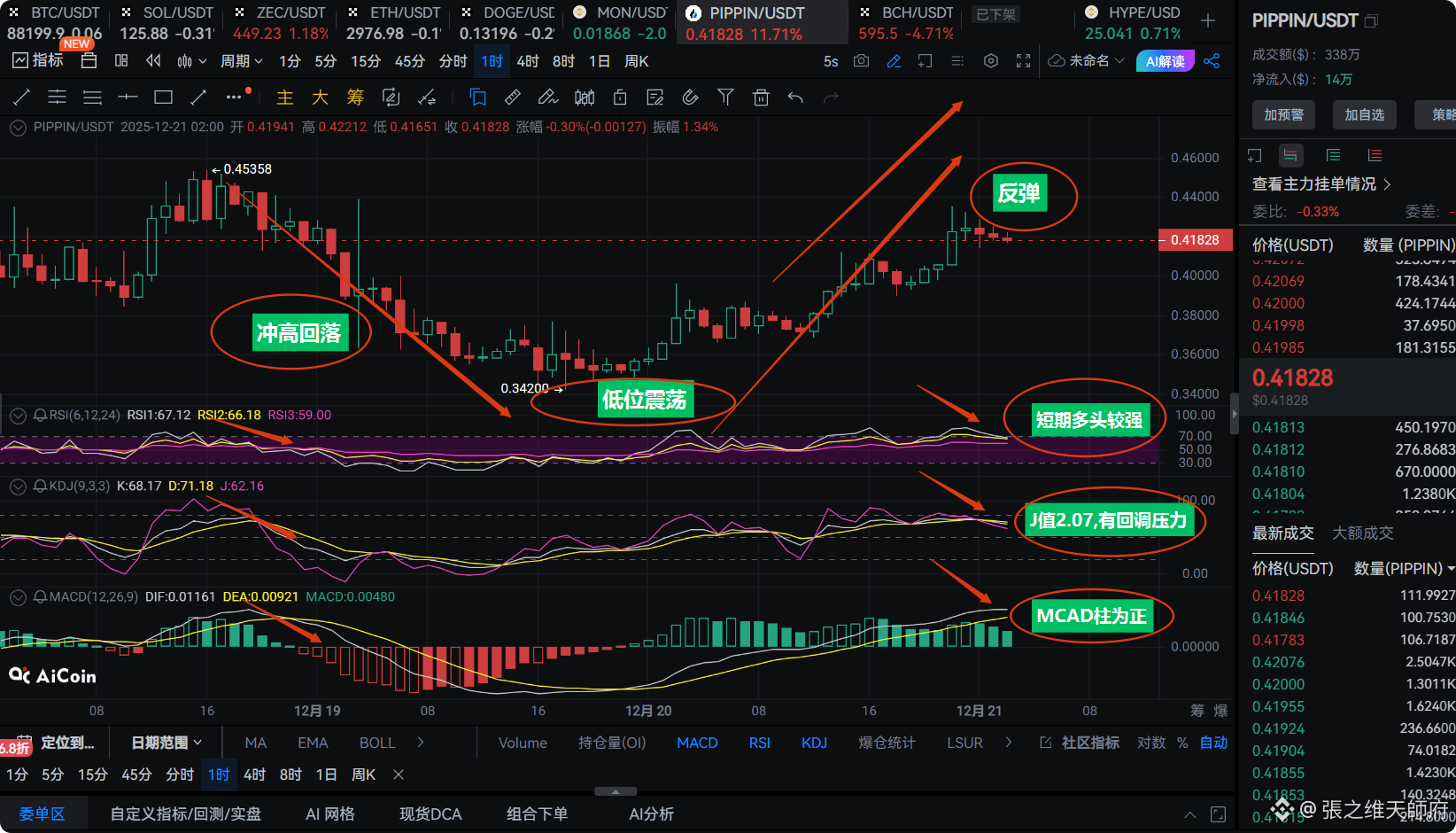Click the trash icon to delete drawings
Image resolution: width=1456 pixels, height=833 pixels.
coord(761,97)
